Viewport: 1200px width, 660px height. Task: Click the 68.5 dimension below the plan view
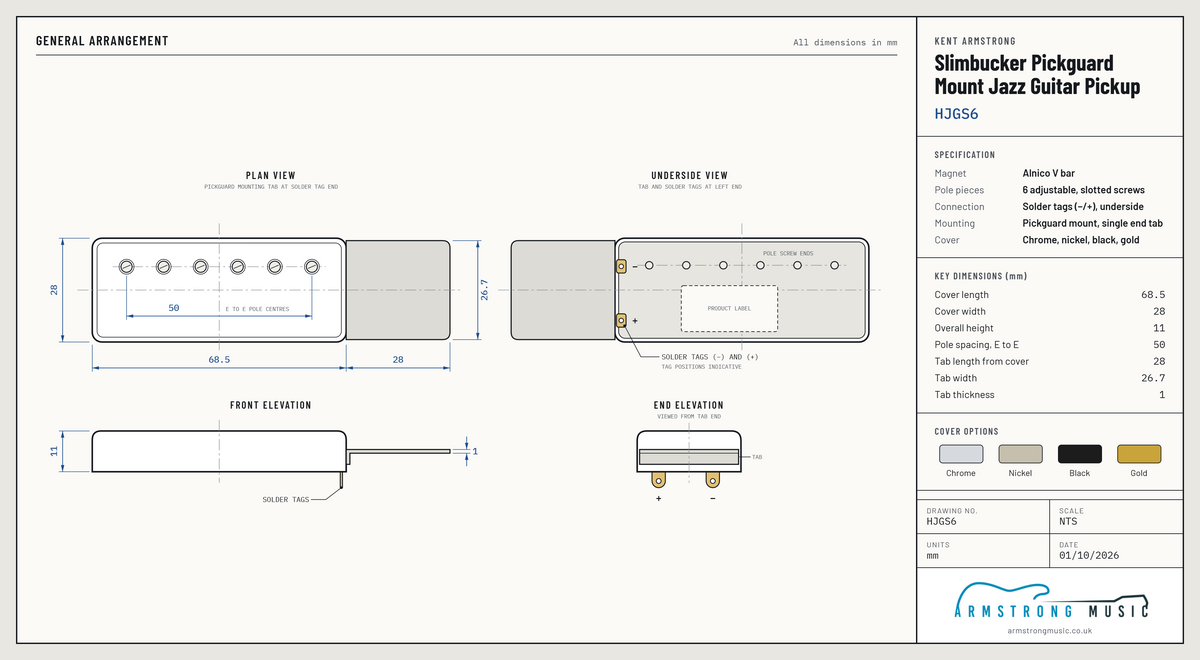219,359
